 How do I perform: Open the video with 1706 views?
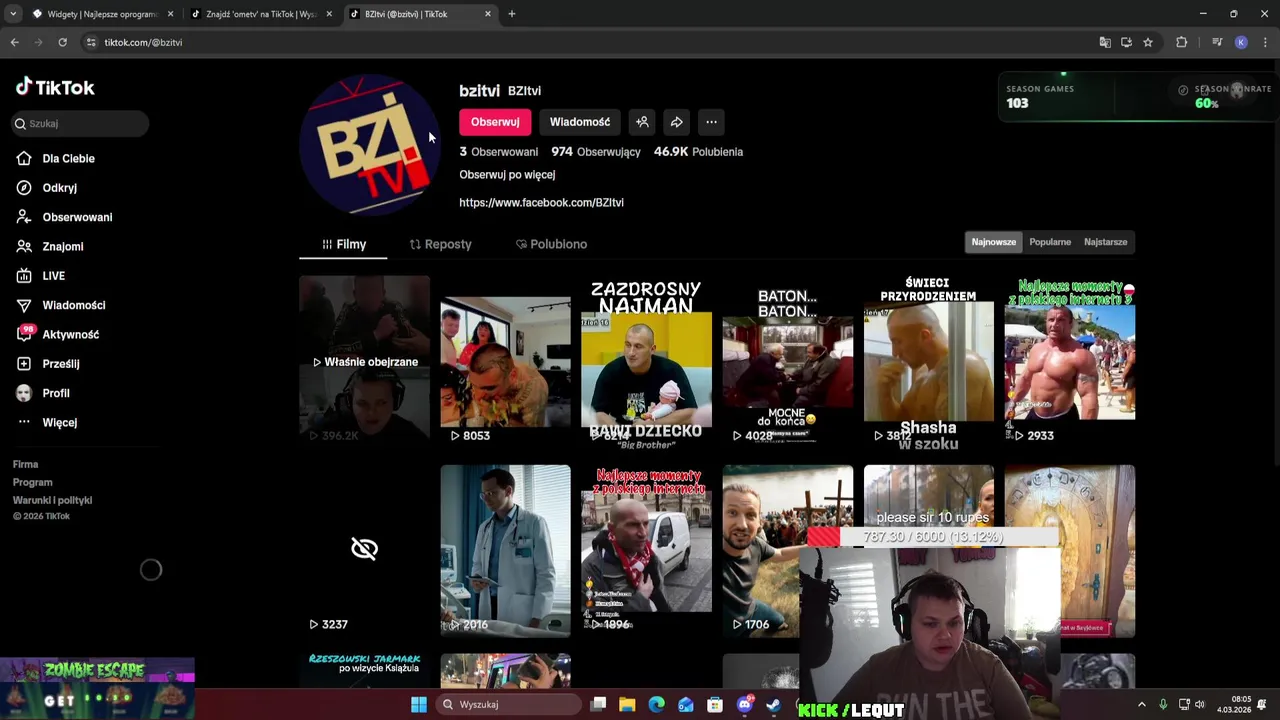click(788, 550)
